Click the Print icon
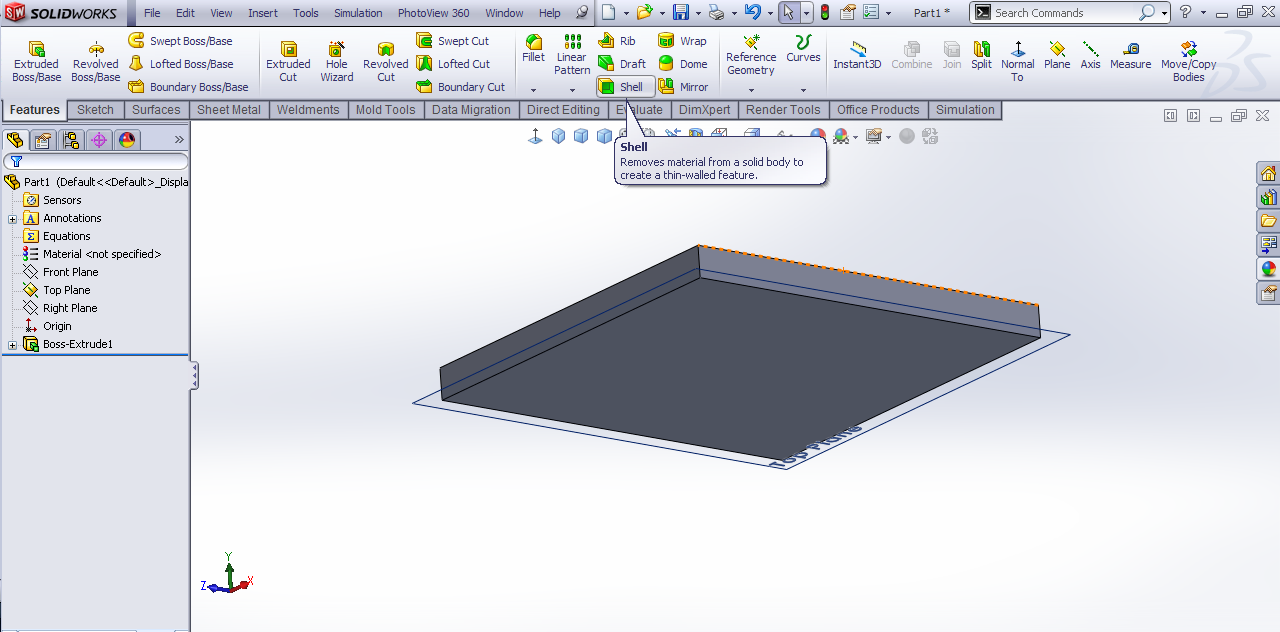 tap(717, 13)
